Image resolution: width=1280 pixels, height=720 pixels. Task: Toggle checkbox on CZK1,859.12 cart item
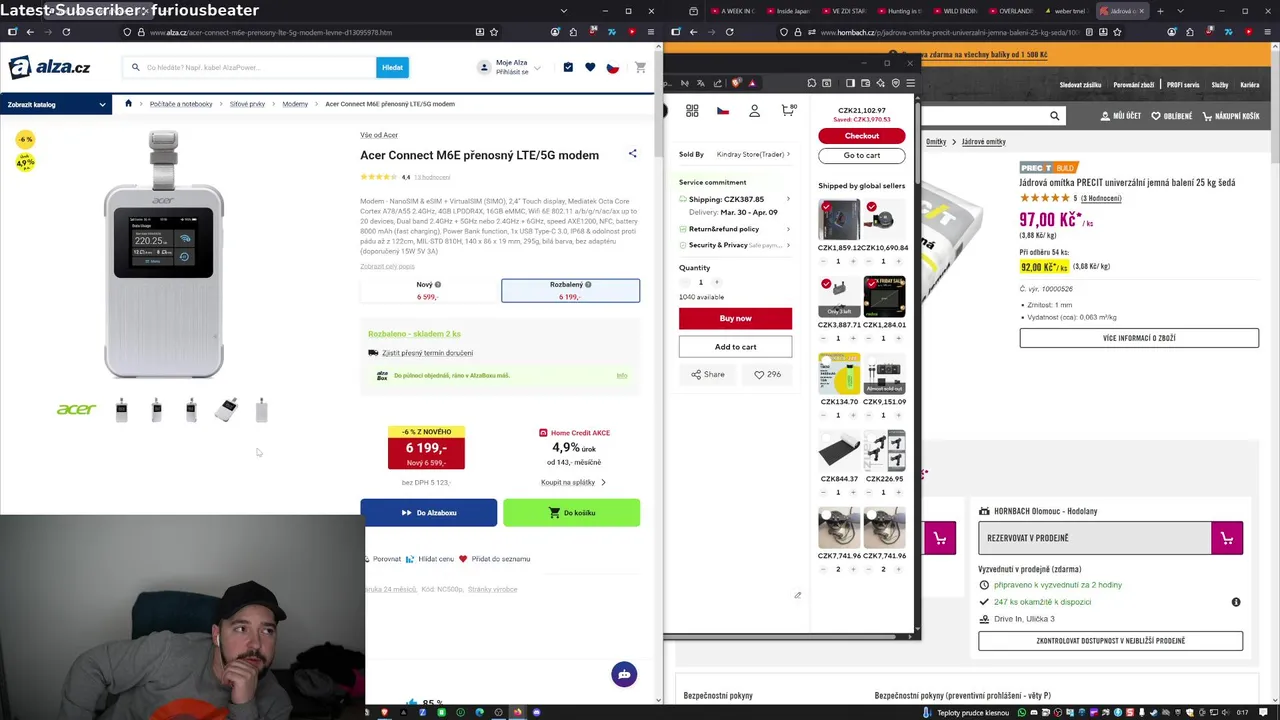(x=826, y=208)
